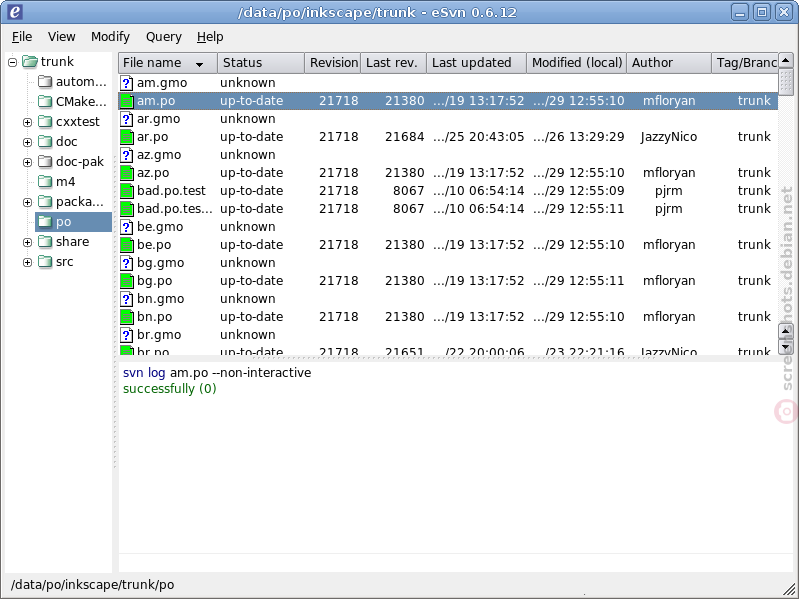Select the ar.po file name
The width and height of the screenshot is (799, 599).
152,137
